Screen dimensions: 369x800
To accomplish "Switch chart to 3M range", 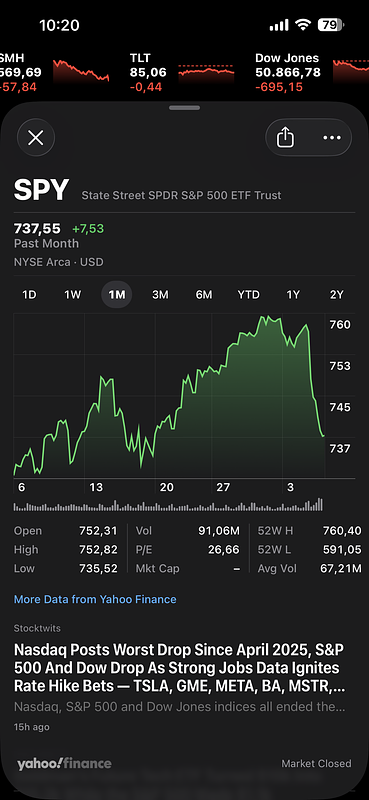I will pos(160,294).
